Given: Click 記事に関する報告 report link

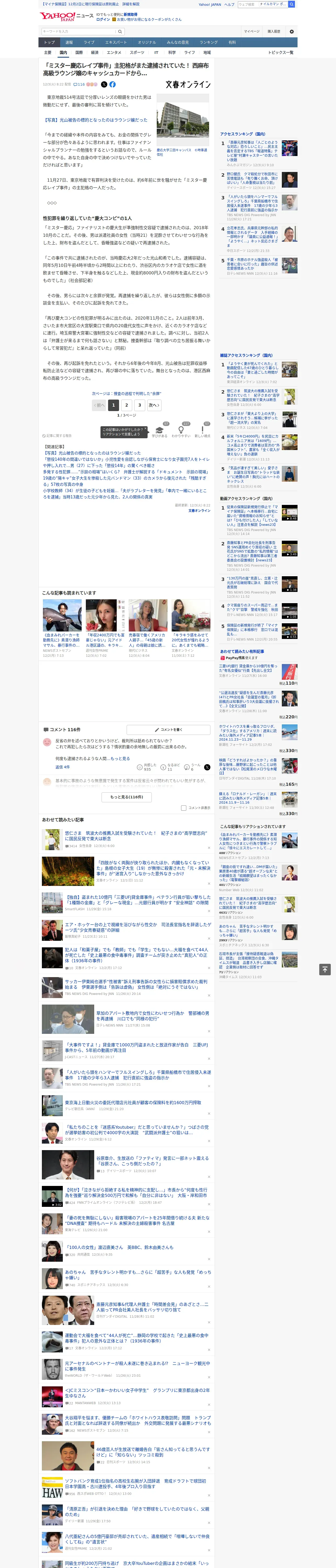Looking at the screenshot, I should 57,436.
